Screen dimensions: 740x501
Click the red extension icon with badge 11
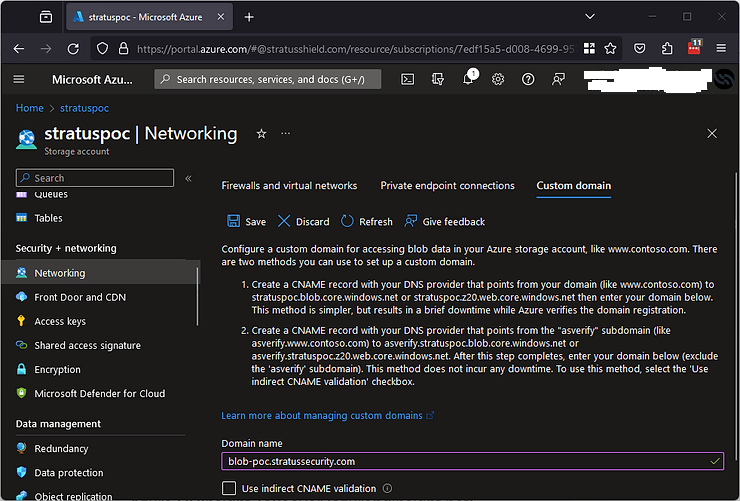(x=695, y=47)
